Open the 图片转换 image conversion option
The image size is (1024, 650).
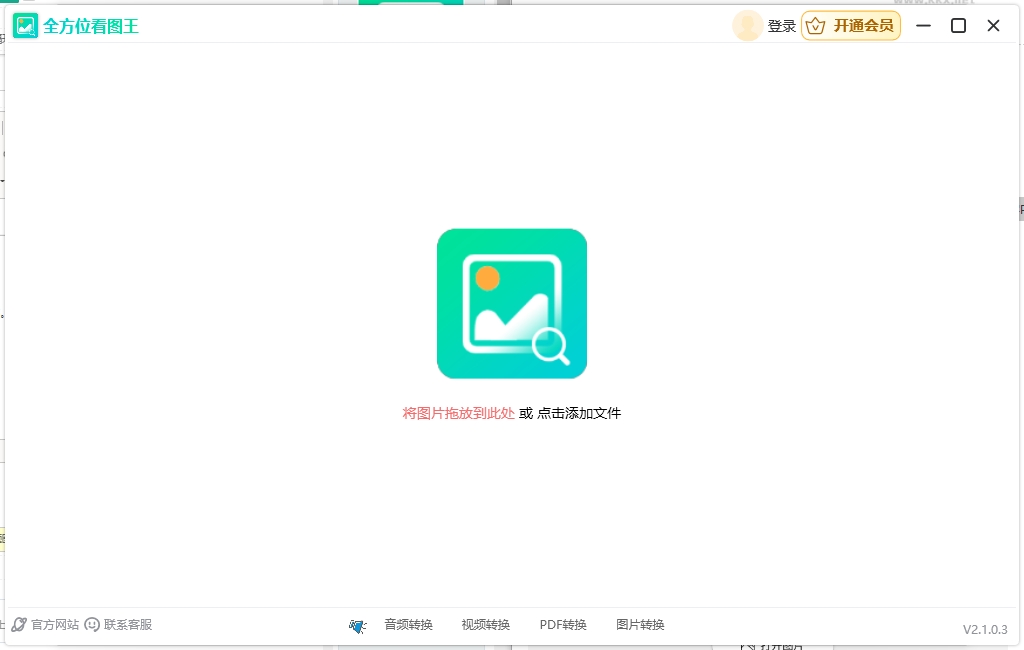[x=641, y=624]
